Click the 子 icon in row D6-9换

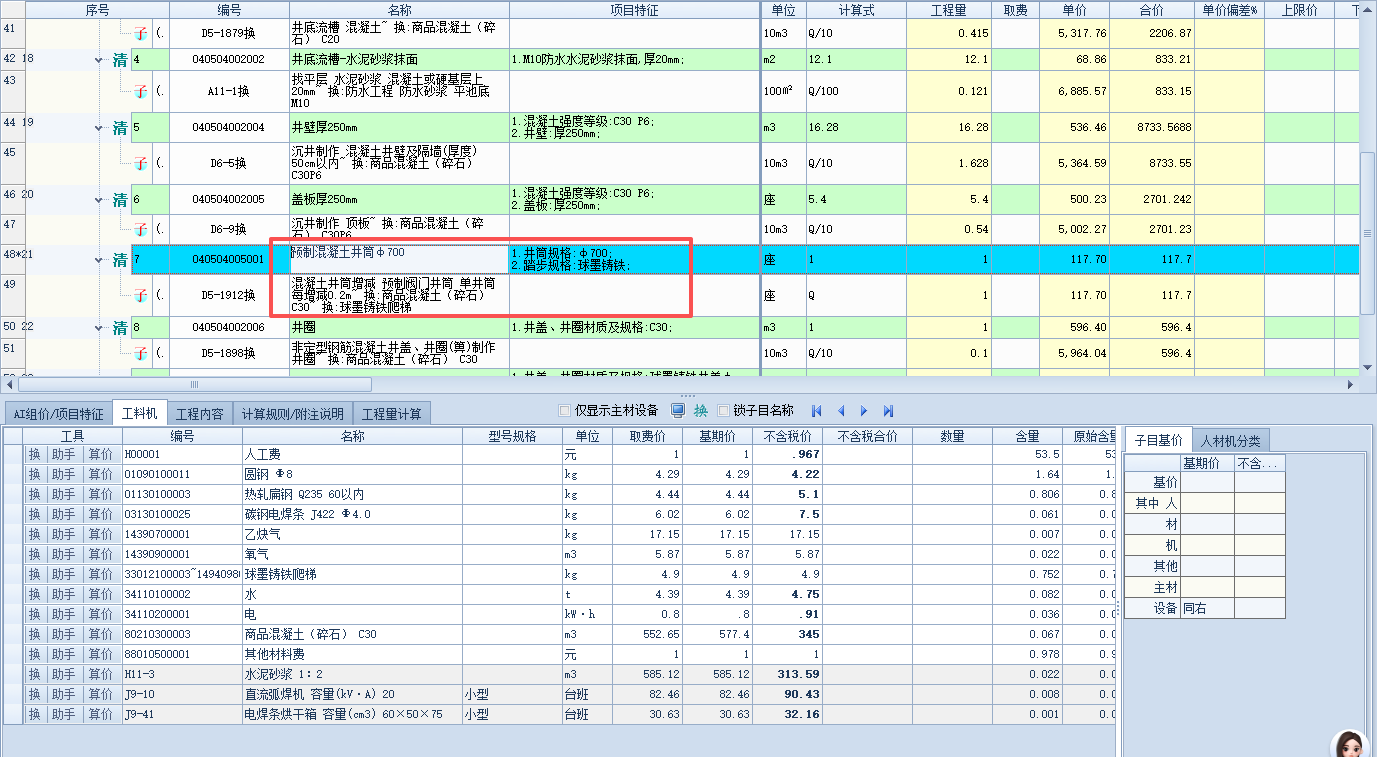click(140, 229)
